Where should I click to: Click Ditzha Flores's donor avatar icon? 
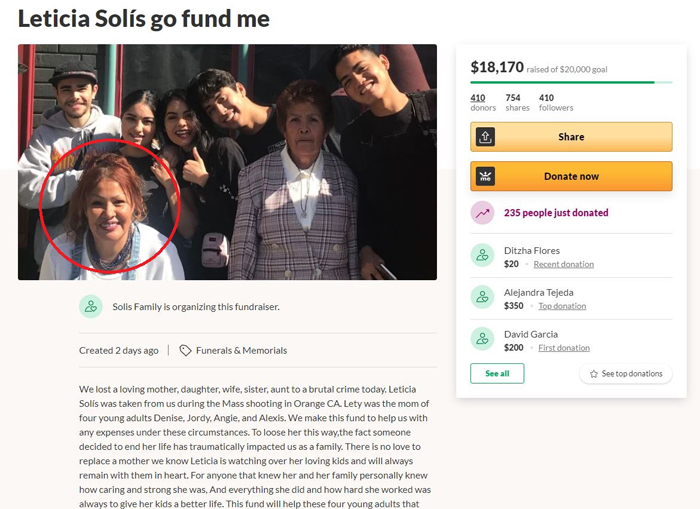click(x=483, y=256)
